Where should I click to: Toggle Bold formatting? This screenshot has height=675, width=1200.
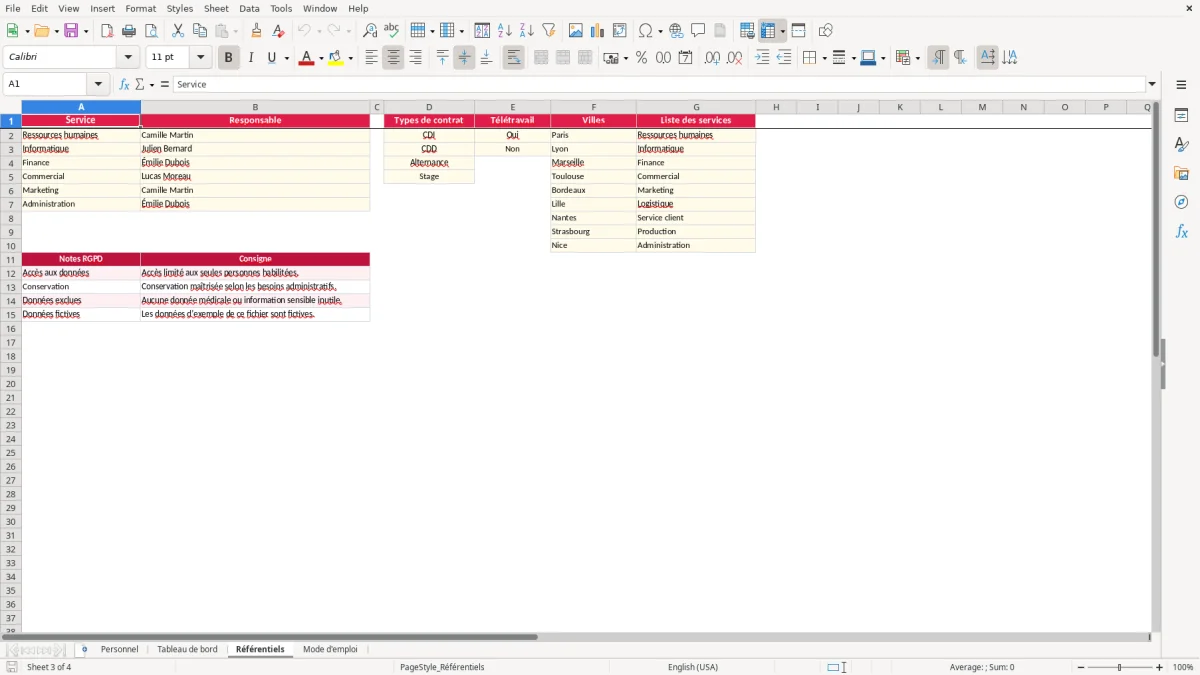pos(228,58)
